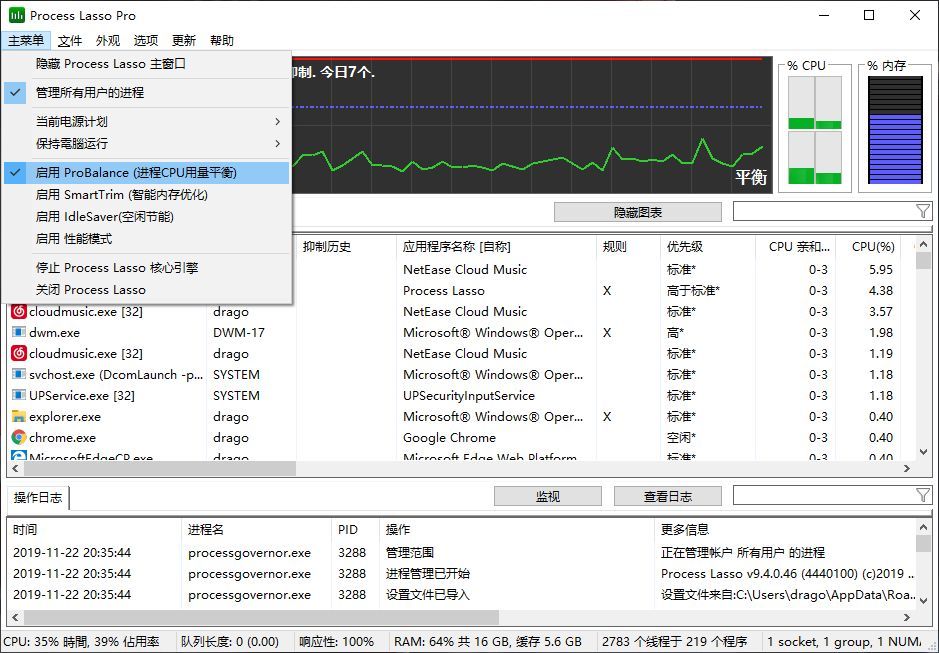Click the svchost.exe process icon

pos(19,374)
